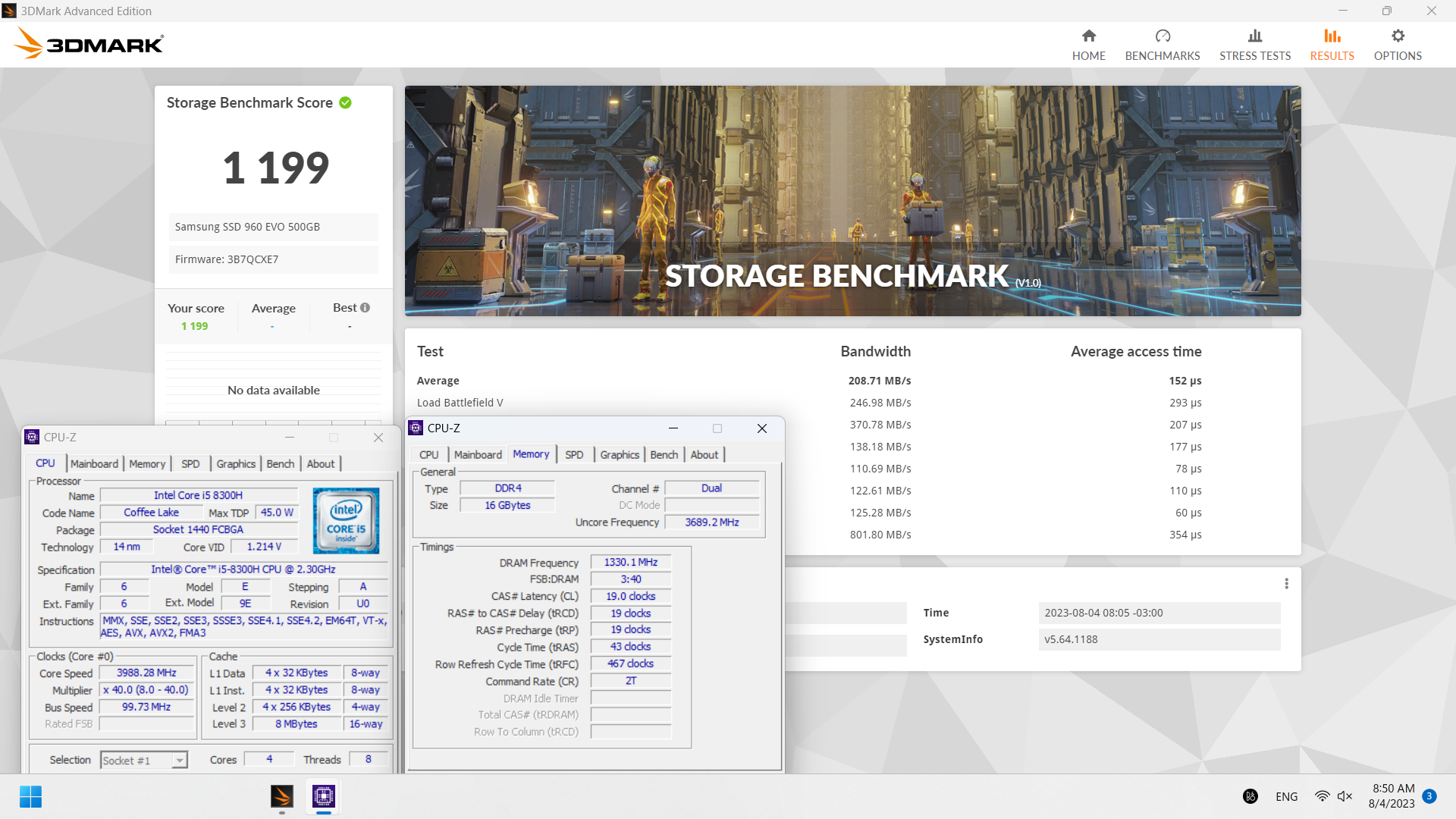Click the SystemInfo version v5.64.1188 field
This screenshot has width=1456, height=819.
[1159, 639]
